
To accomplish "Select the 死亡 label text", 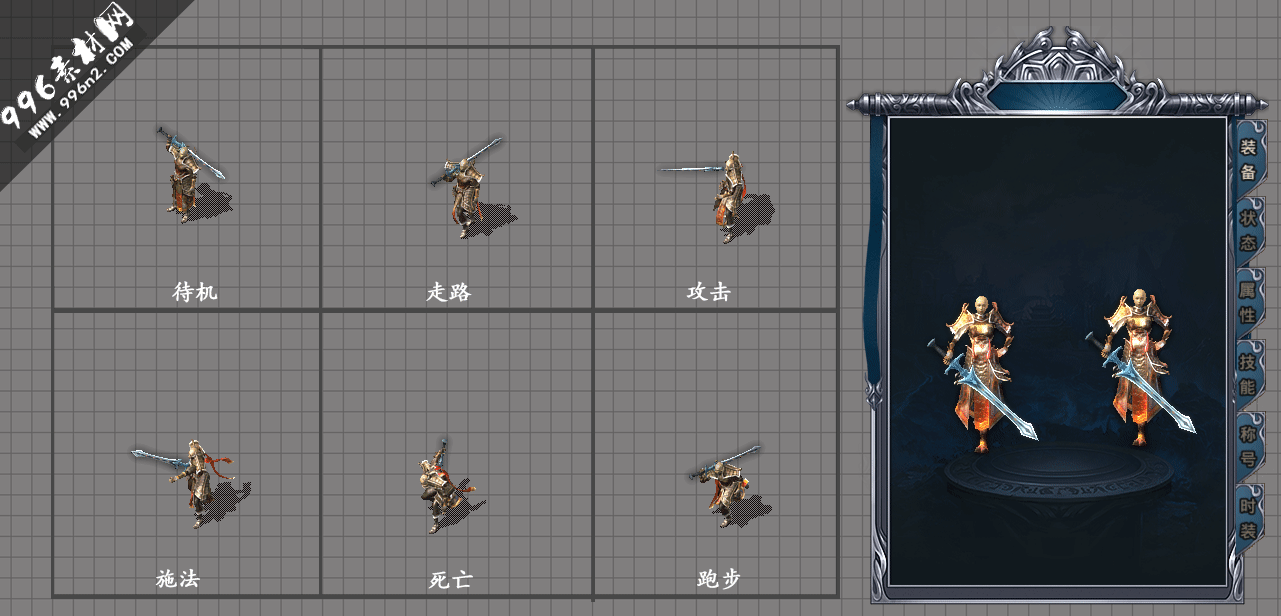I will click(x=451, y=579).
